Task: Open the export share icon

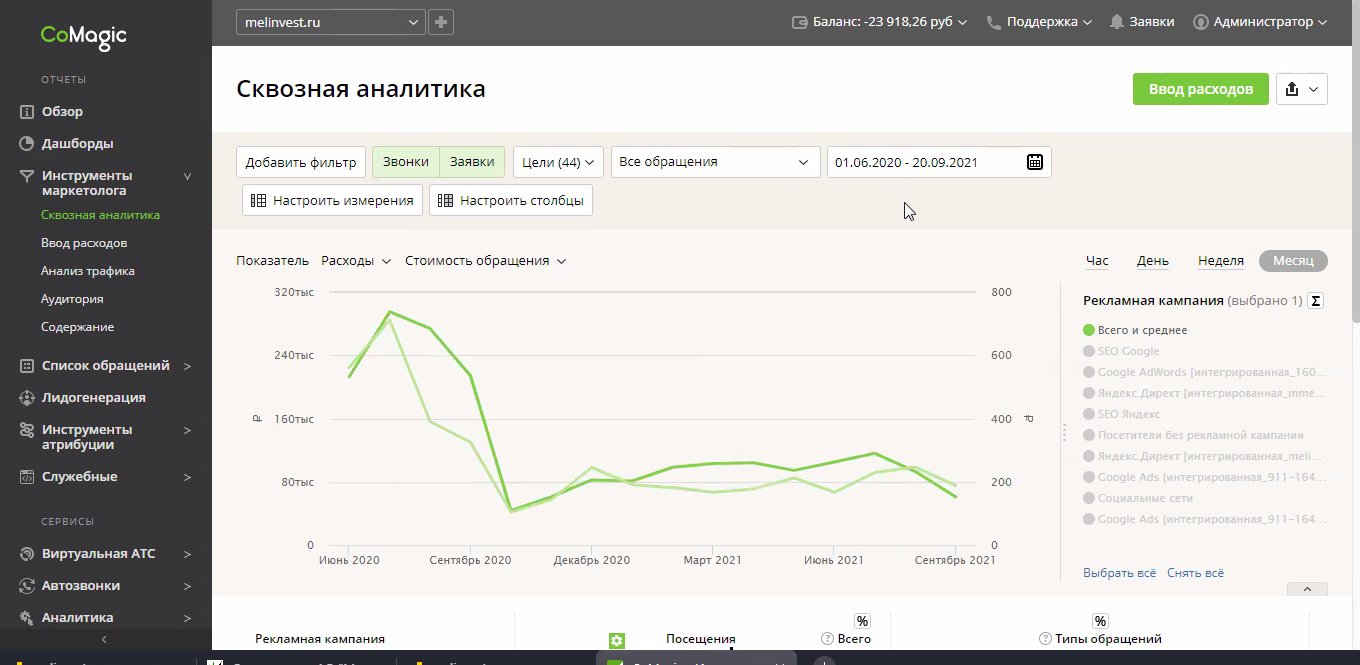Action: pyautogui.click(x=1302, y=89)
